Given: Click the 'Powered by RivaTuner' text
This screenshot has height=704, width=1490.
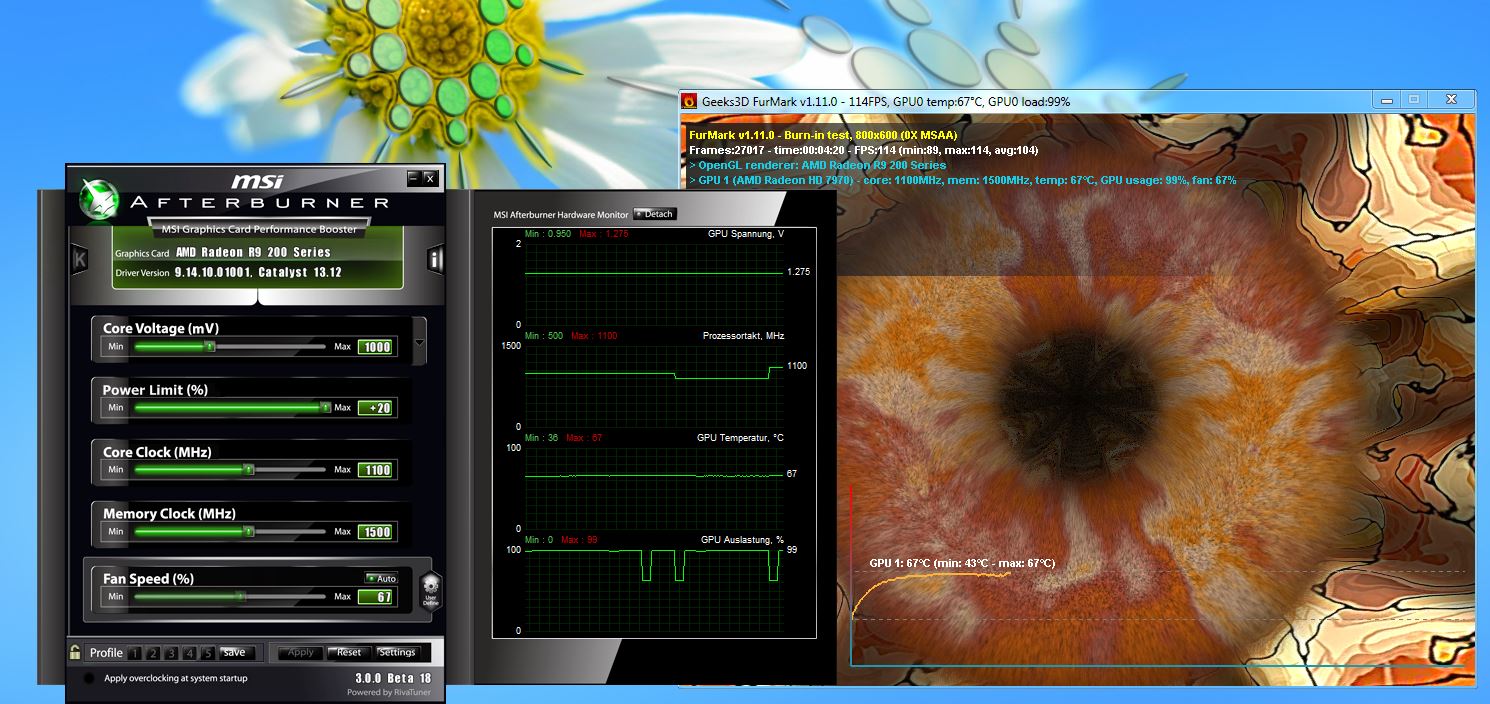Looking at the screenshot, I should 389,692.
